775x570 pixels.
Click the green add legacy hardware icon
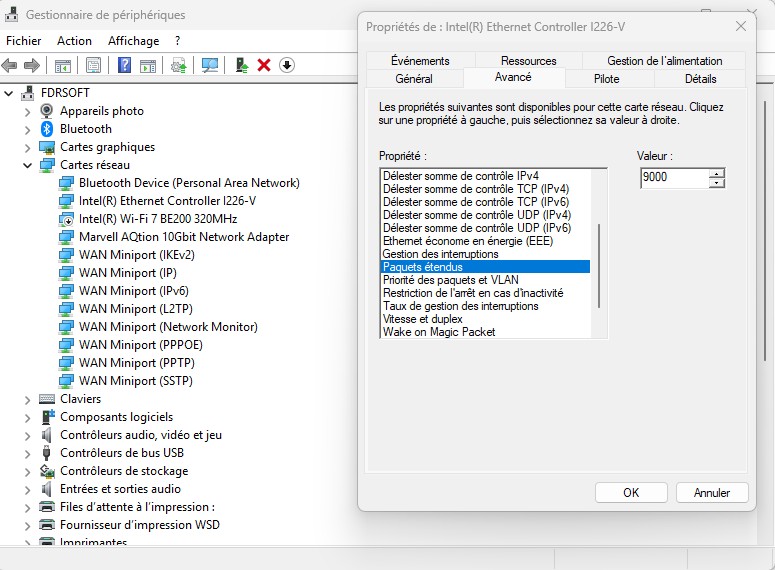click(x=241, y=65)
